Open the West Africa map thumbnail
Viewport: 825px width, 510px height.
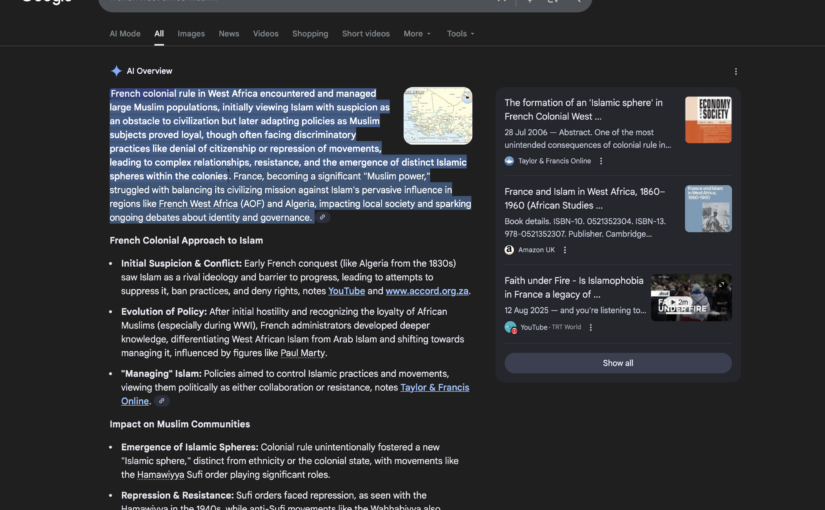(x=438, y=116)
